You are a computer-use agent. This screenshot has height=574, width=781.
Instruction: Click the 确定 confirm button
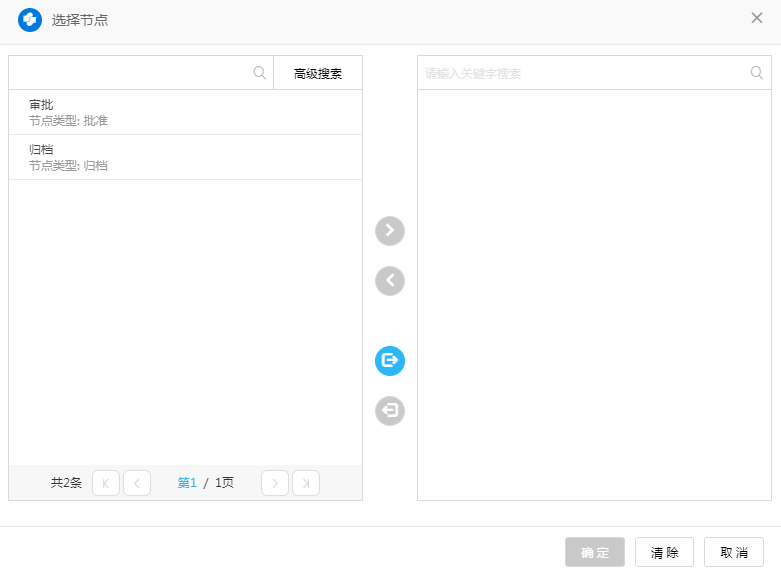(595, 552)
